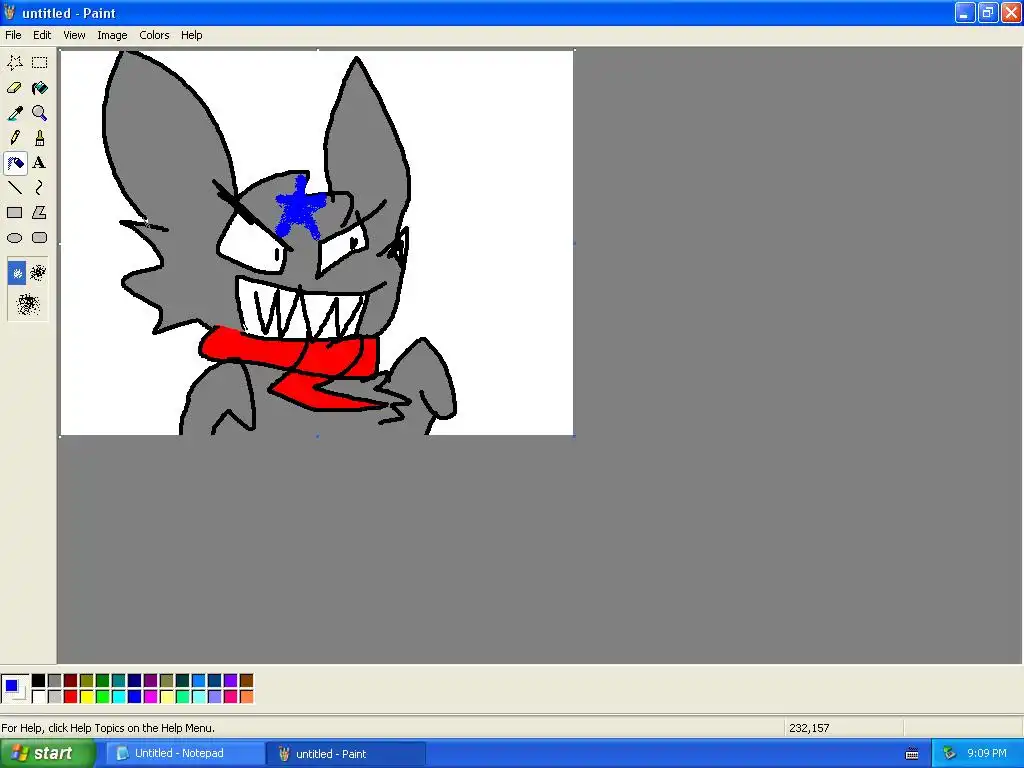Image resolution: width=1024 pixels, height=768 pixels.
Task: Click the foreground/background color indicator box
Action: (15, 689)
